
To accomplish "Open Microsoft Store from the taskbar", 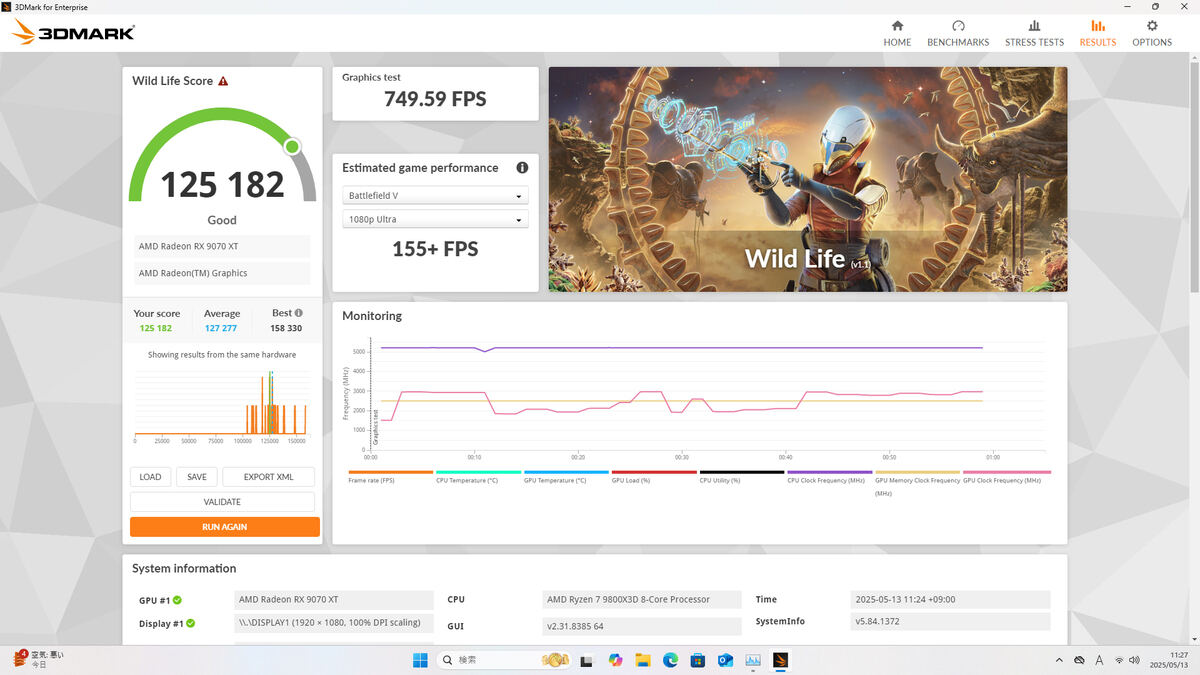I will 698,660.
